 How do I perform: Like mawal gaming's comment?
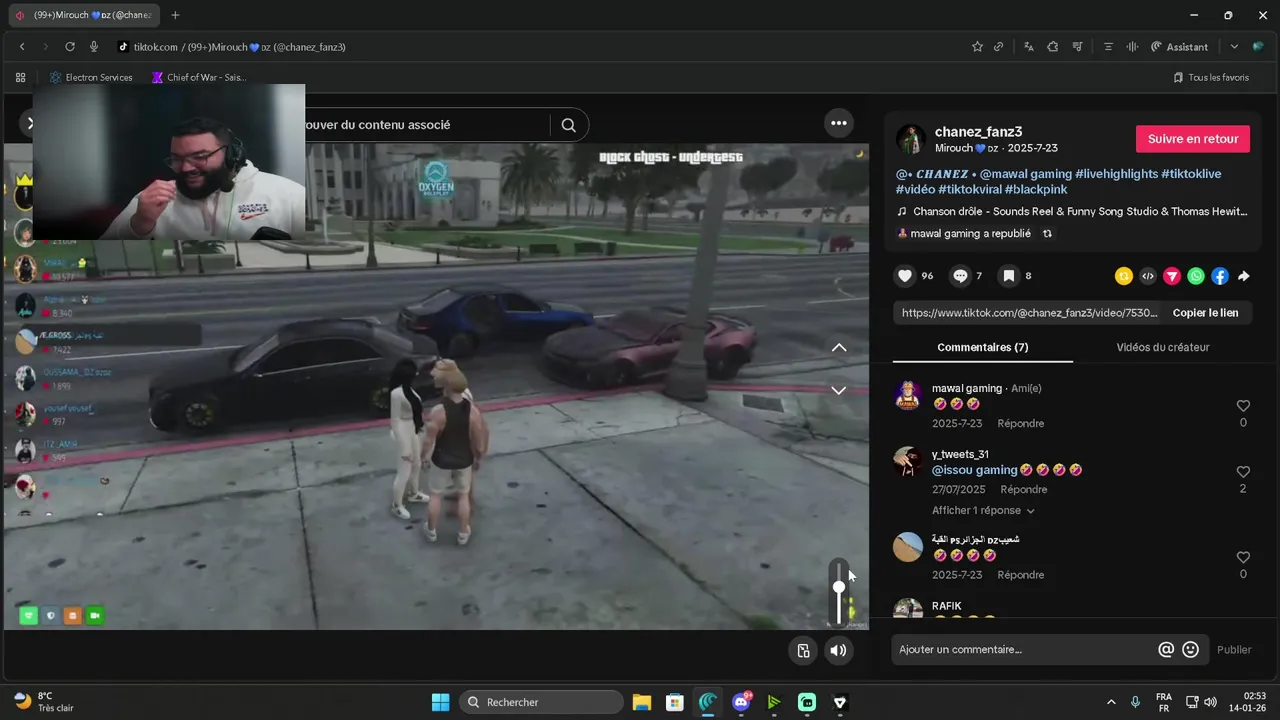pyautogui.click(x=1243, y=406)
